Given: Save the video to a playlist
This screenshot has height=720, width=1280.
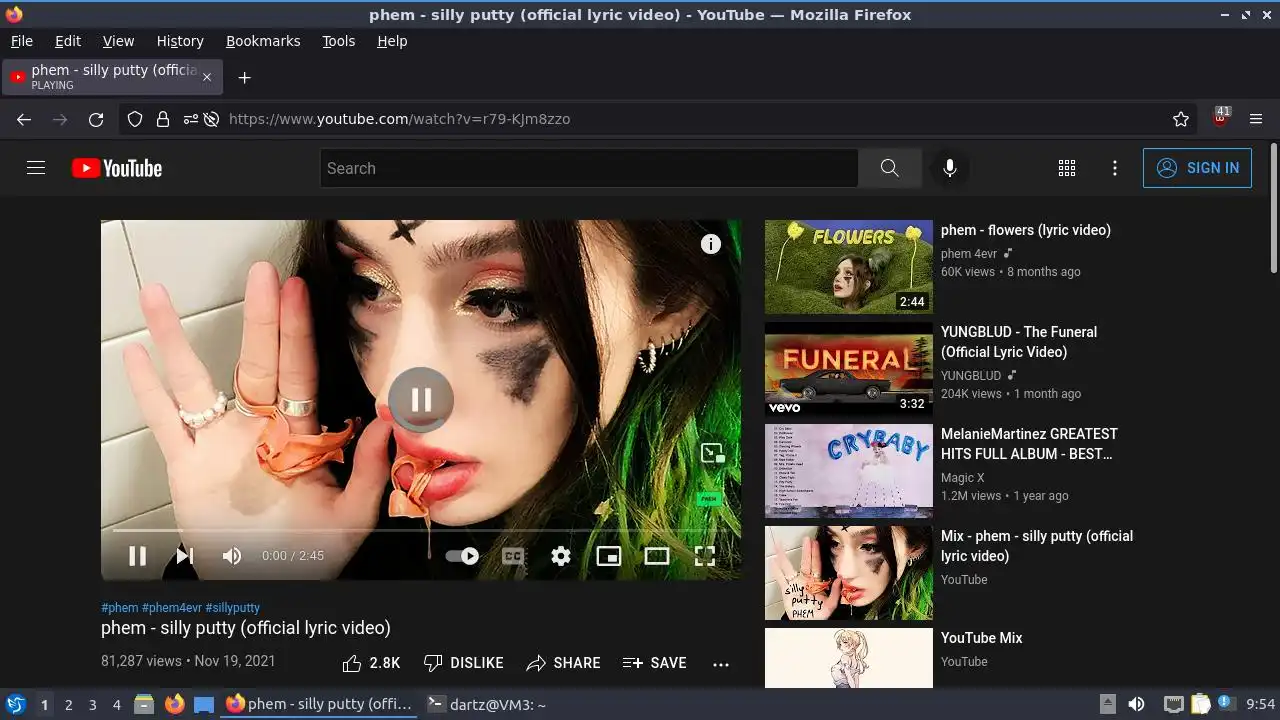Looking at the screenshot, I should point(655,663).
